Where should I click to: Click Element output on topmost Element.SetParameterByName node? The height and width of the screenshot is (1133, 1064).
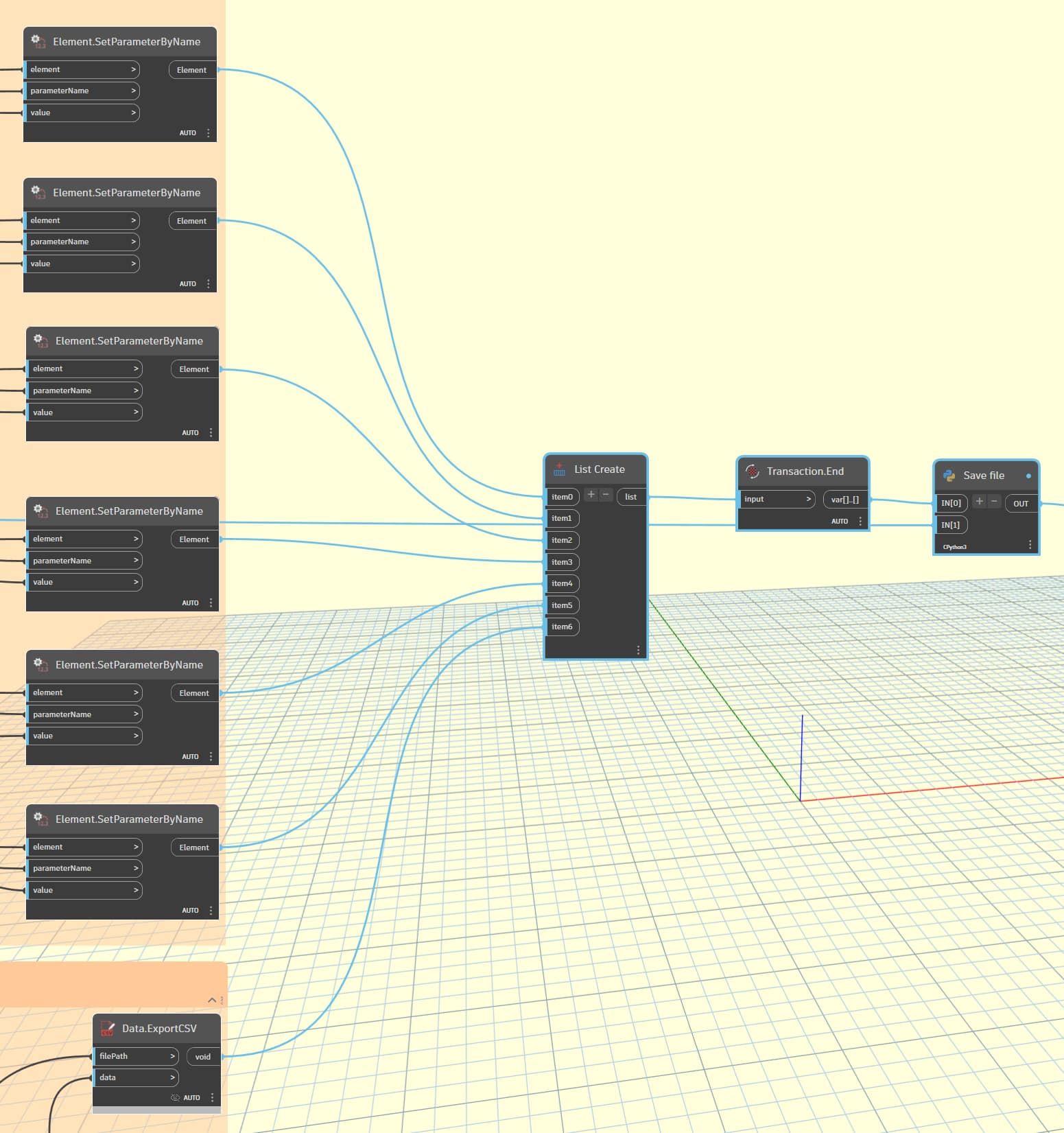(x=192, y=70)
